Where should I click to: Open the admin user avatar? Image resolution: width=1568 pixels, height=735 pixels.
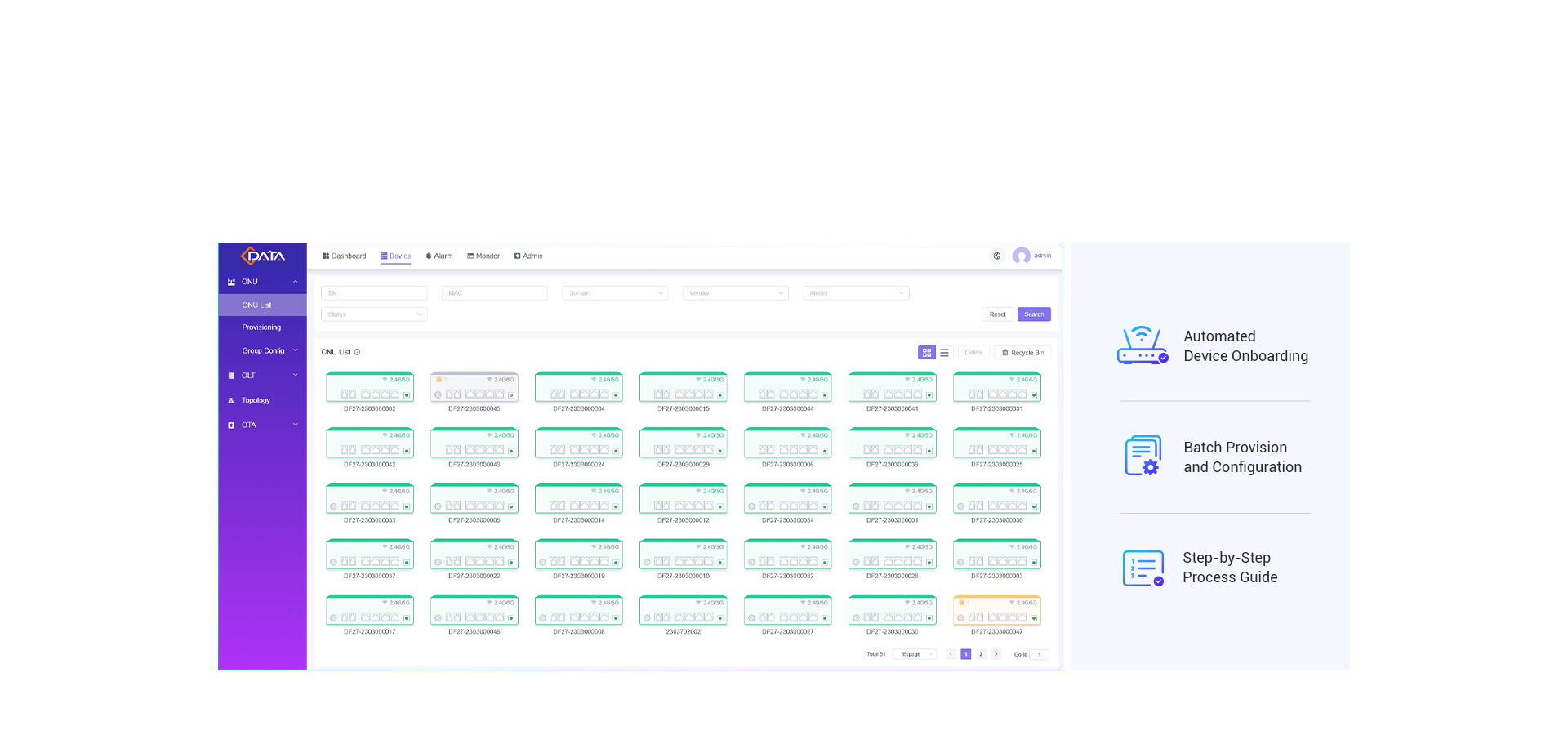pyautogui.click(x=1022, y=256)
